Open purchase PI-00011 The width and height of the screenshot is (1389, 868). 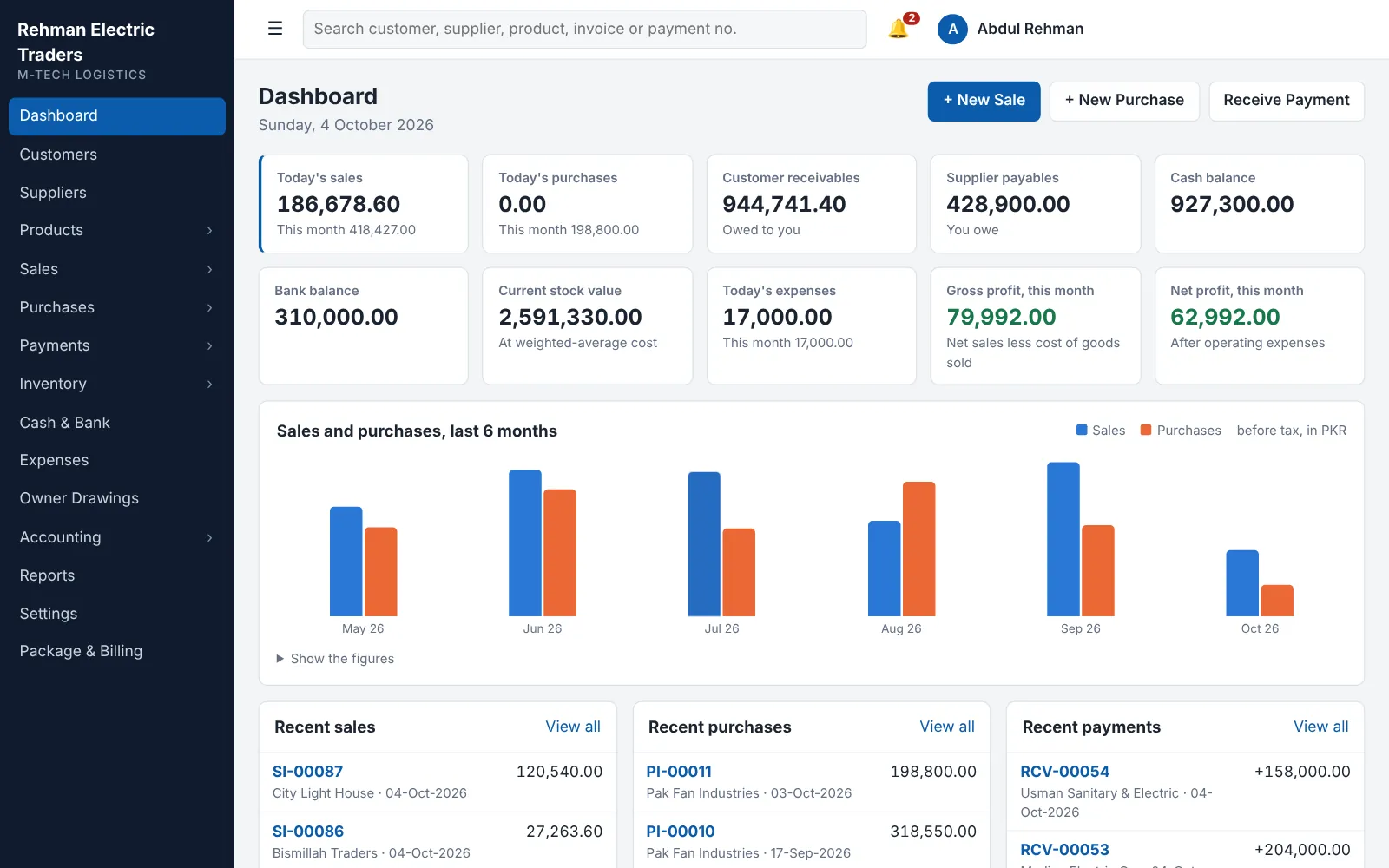pyautogui.click(x=679, y=772)
